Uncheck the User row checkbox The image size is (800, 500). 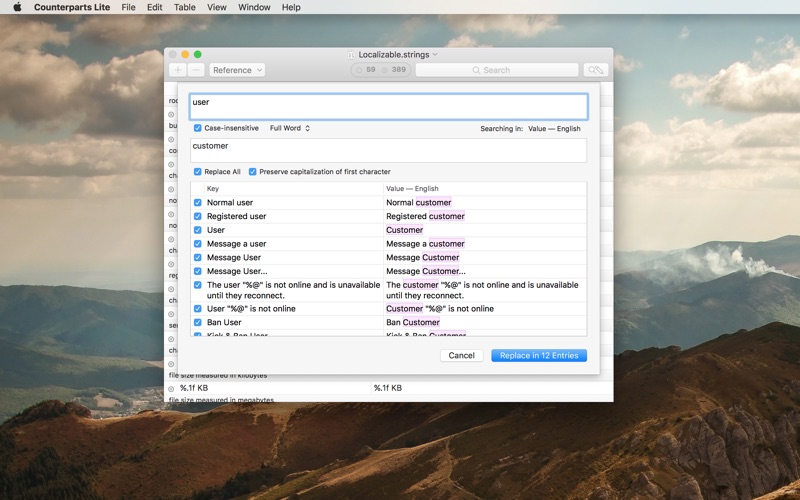click(x=197, y=230)
